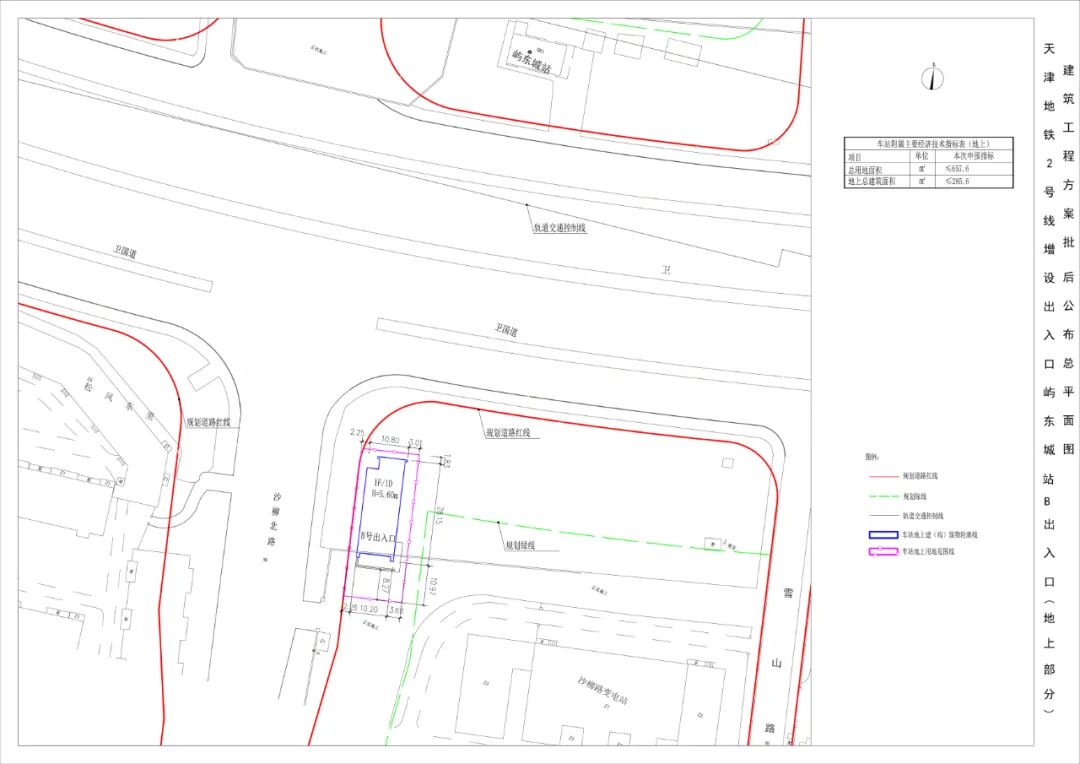This screenshot has height=764, width=1080.
Task: Click the 轨道交通控制线 callout label
Action: tap(559, 228)
